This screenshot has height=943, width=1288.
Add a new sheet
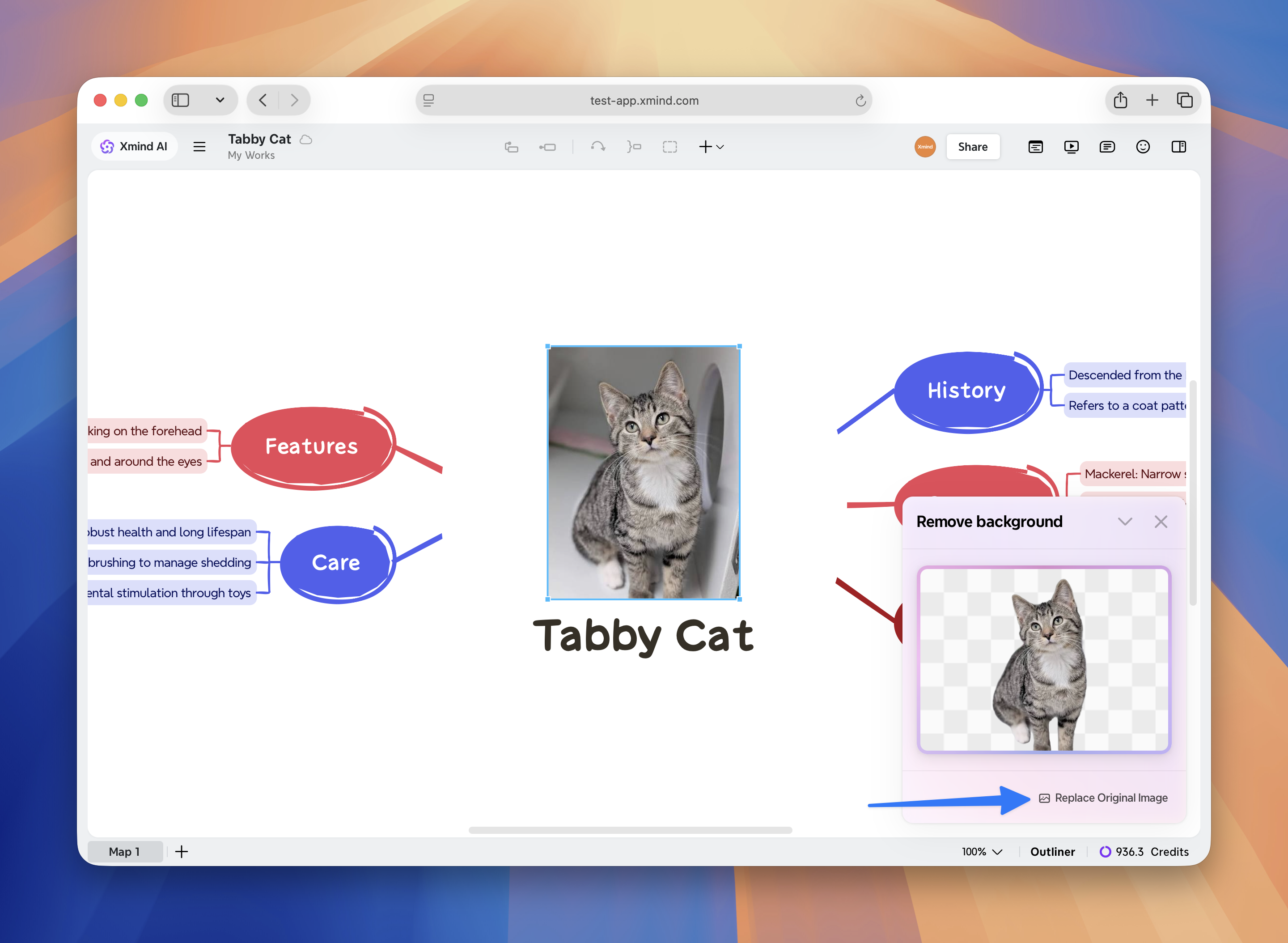click(182, 852)
